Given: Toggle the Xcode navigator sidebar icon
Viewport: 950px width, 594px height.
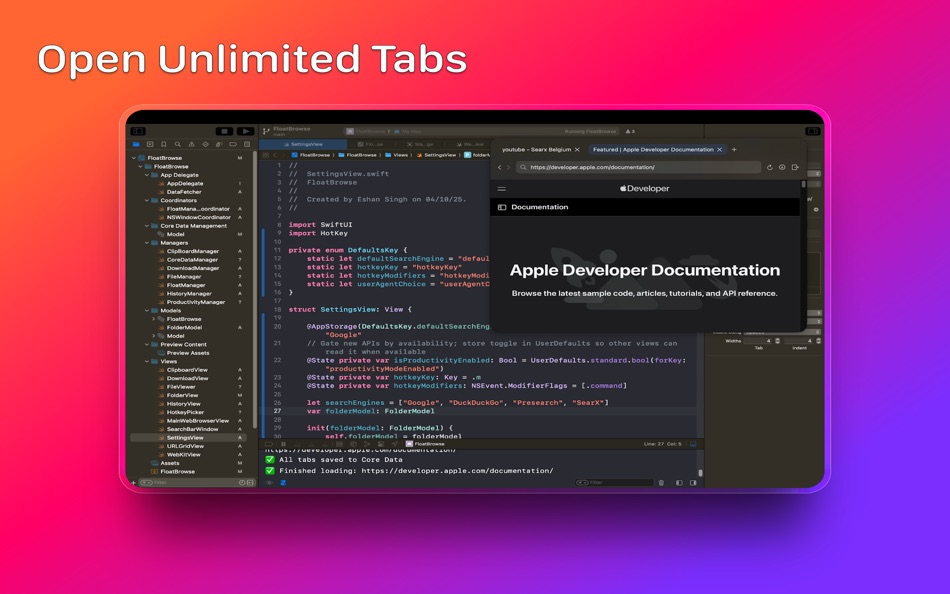Looking at the screenshot, I should (138, 131).
